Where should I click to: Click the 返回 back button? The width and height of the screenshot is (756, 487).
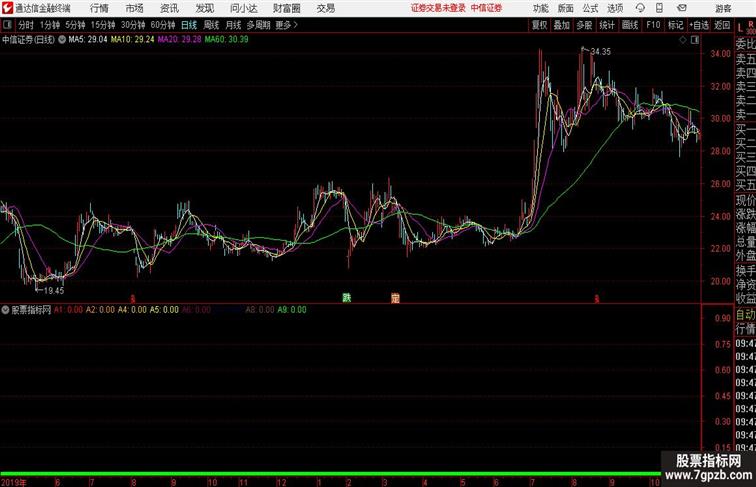[722, 25]
